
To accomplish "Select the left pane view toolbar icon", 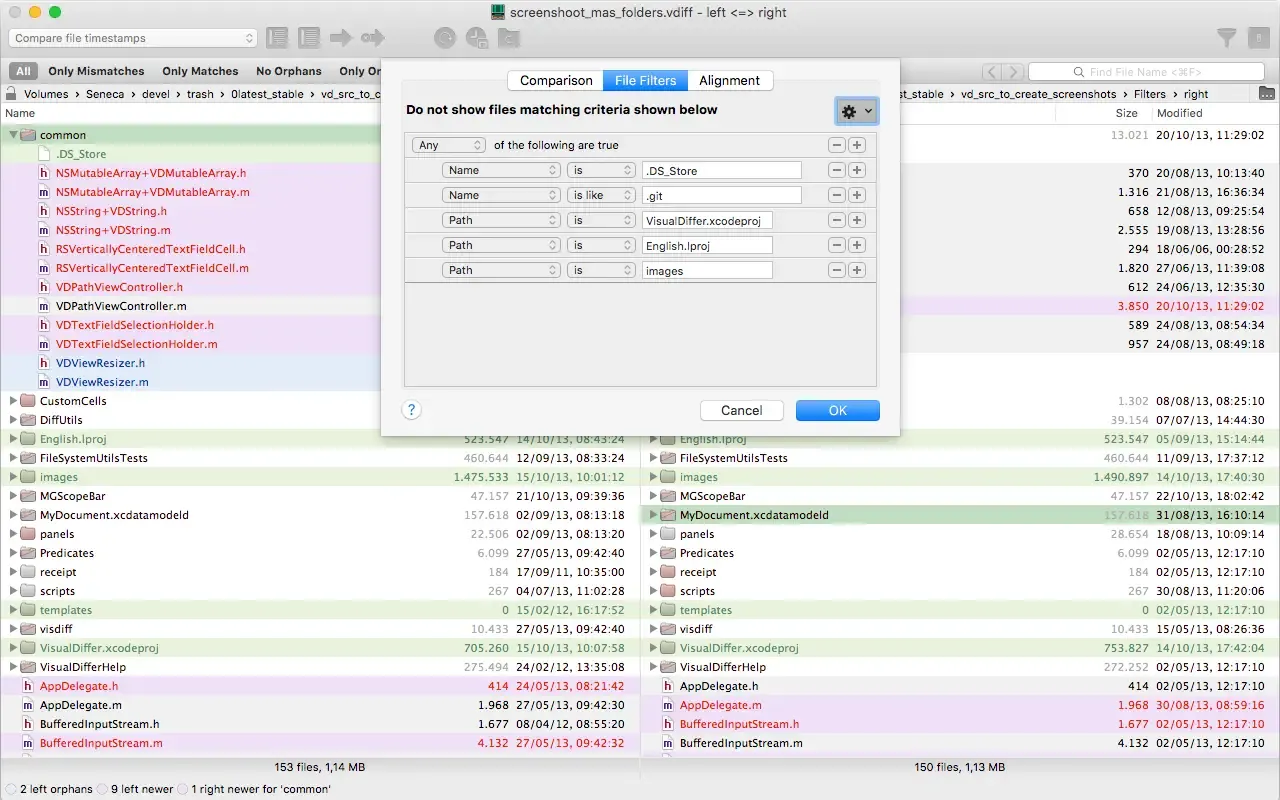I will tap(276, 37).
